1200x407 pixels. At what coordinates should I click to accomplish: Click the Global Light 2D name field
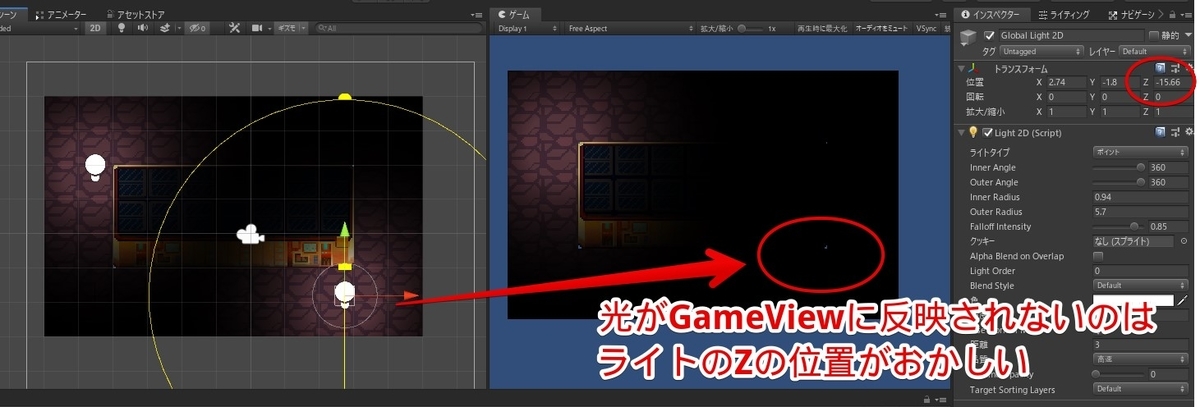point(1072,35)
